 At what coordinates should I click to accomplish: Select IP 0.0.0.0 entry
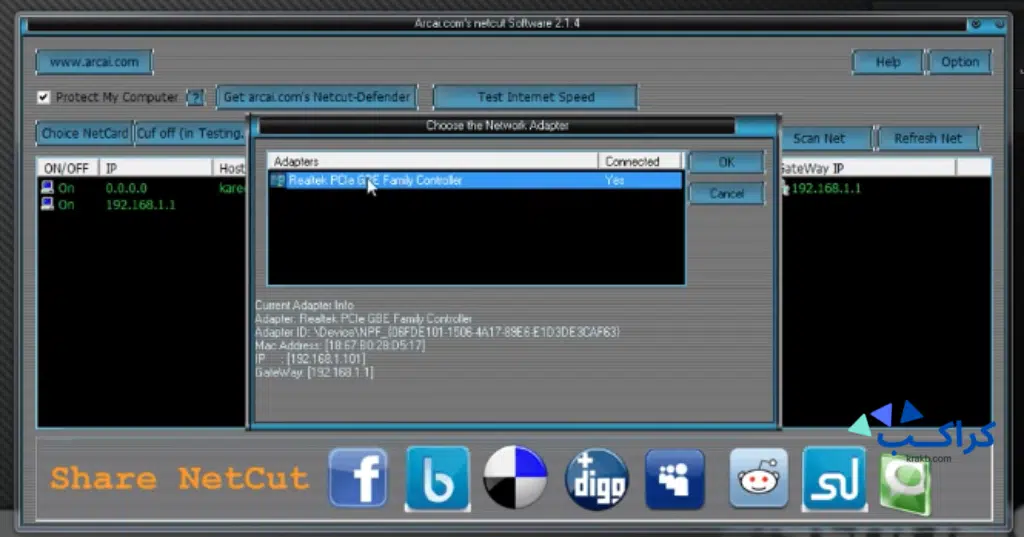(x=126, y=188)
